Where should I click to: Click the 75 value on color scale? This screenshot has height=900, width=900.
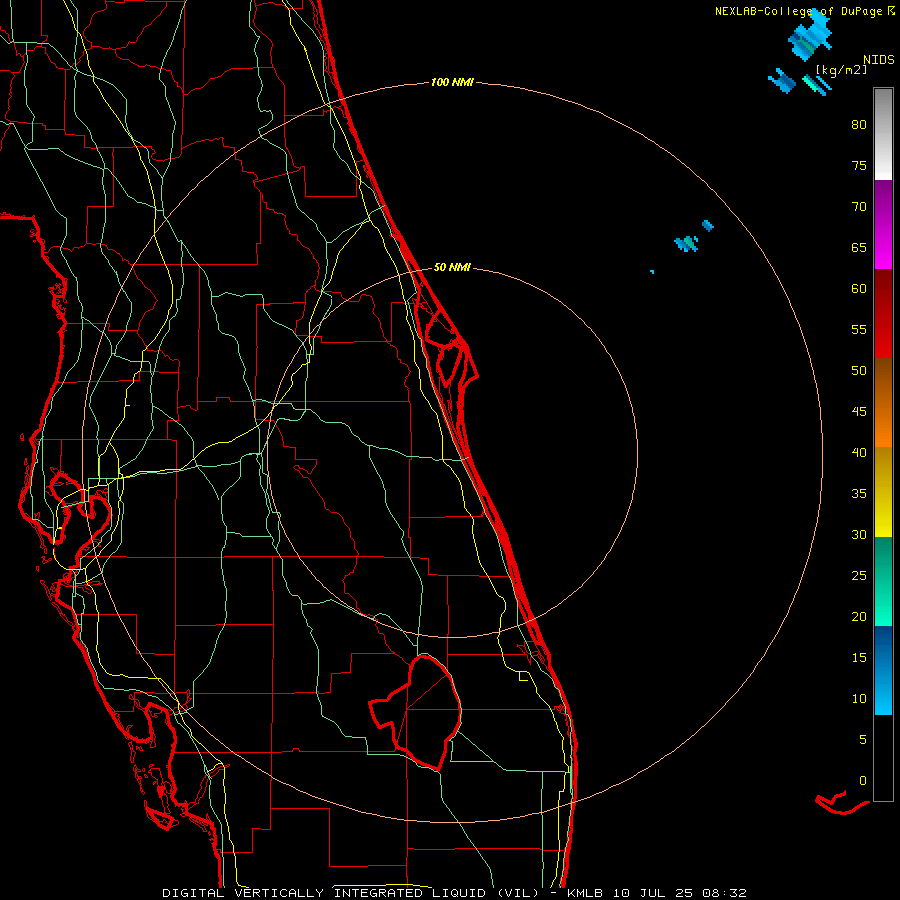click(x=859, y=166)
